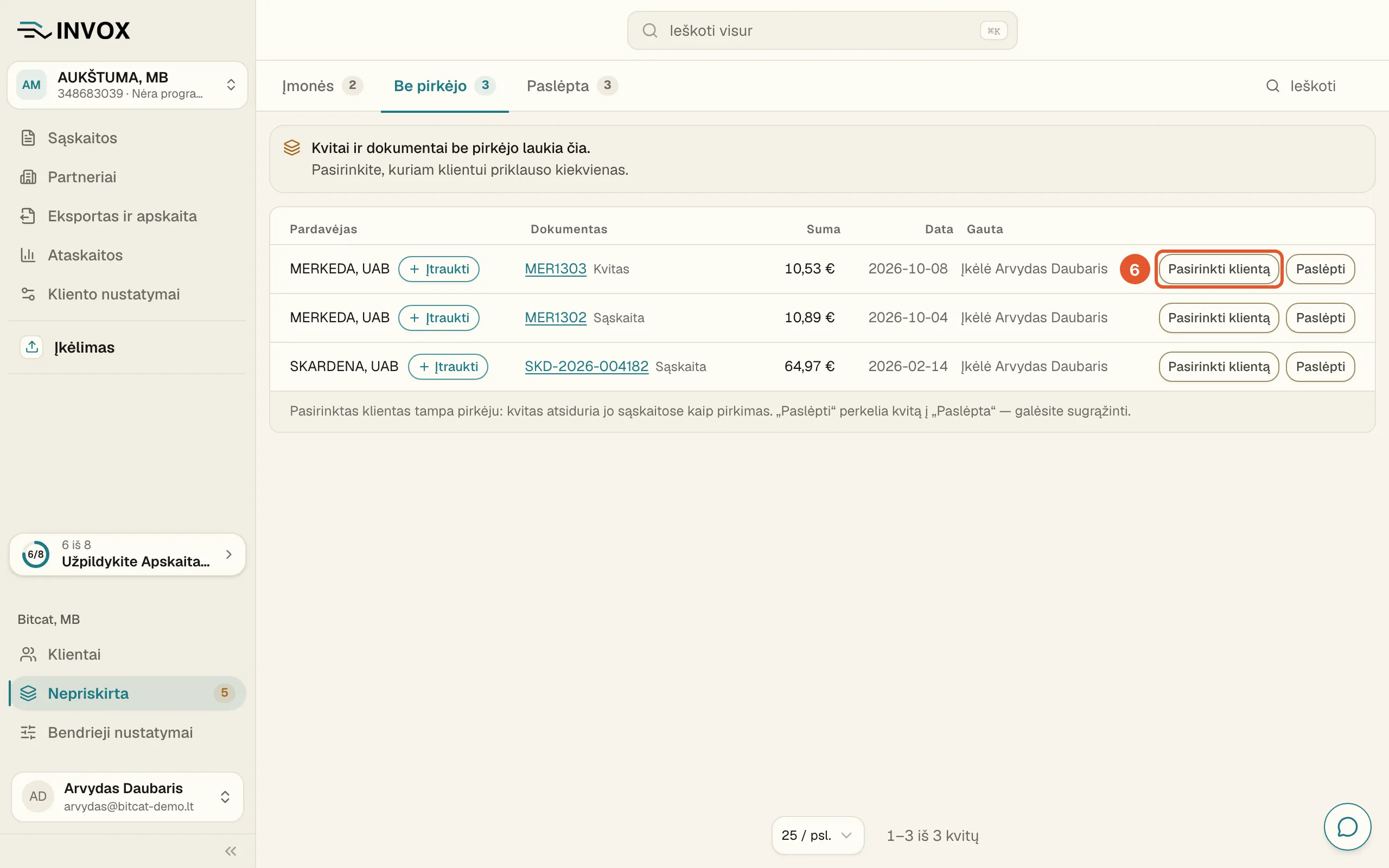The width and height of the screenshot is (1389, 868).
Task: Click Įtraukti next to SKARDENA, UAB
Action: [448, 367]
